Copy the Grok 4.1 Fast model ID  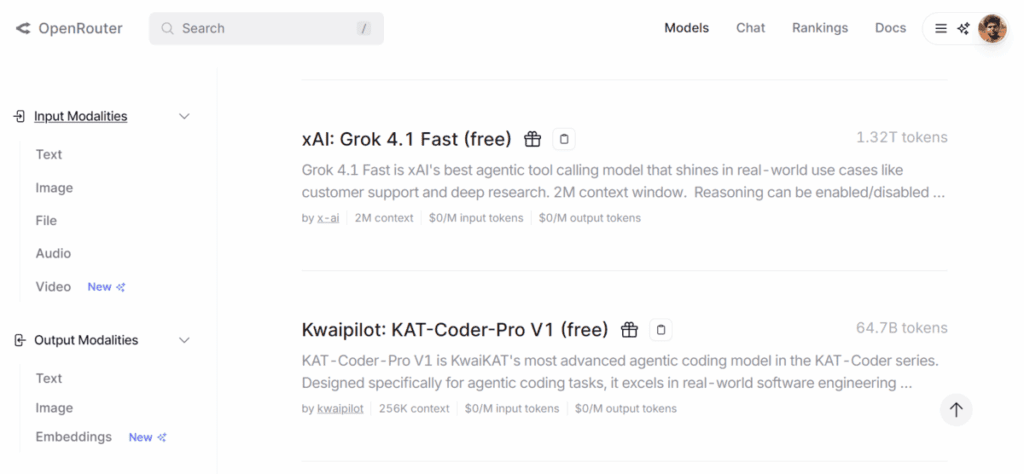[563, 139]
